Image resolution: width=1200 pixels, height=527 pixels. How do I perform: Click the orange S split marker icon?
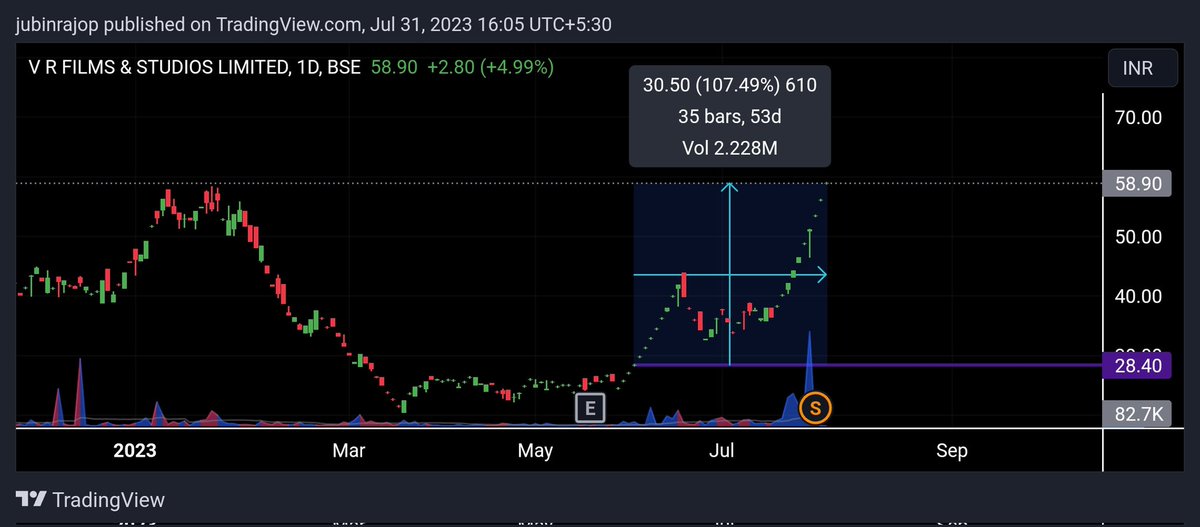point(816,407)
